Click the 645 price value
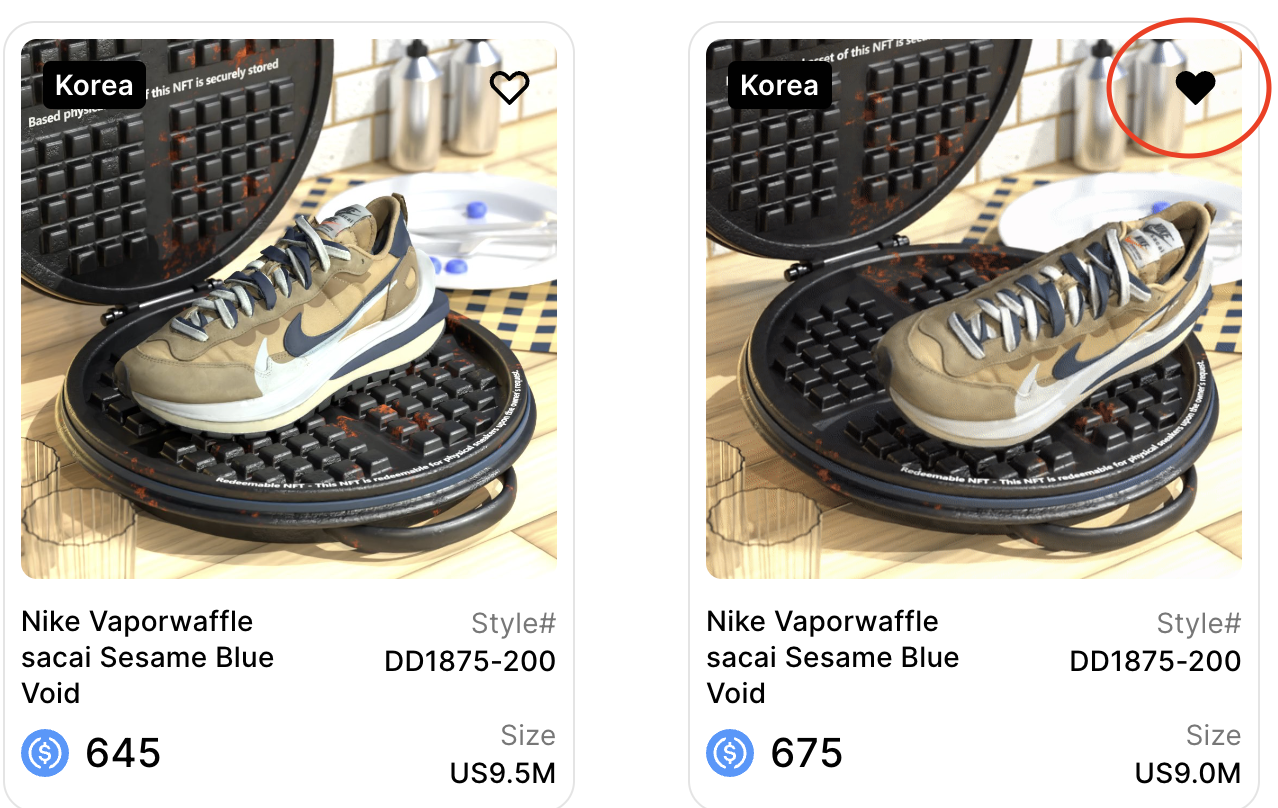Image resolution: width=1278 pixels, height=808 pixels. (123, 753)
